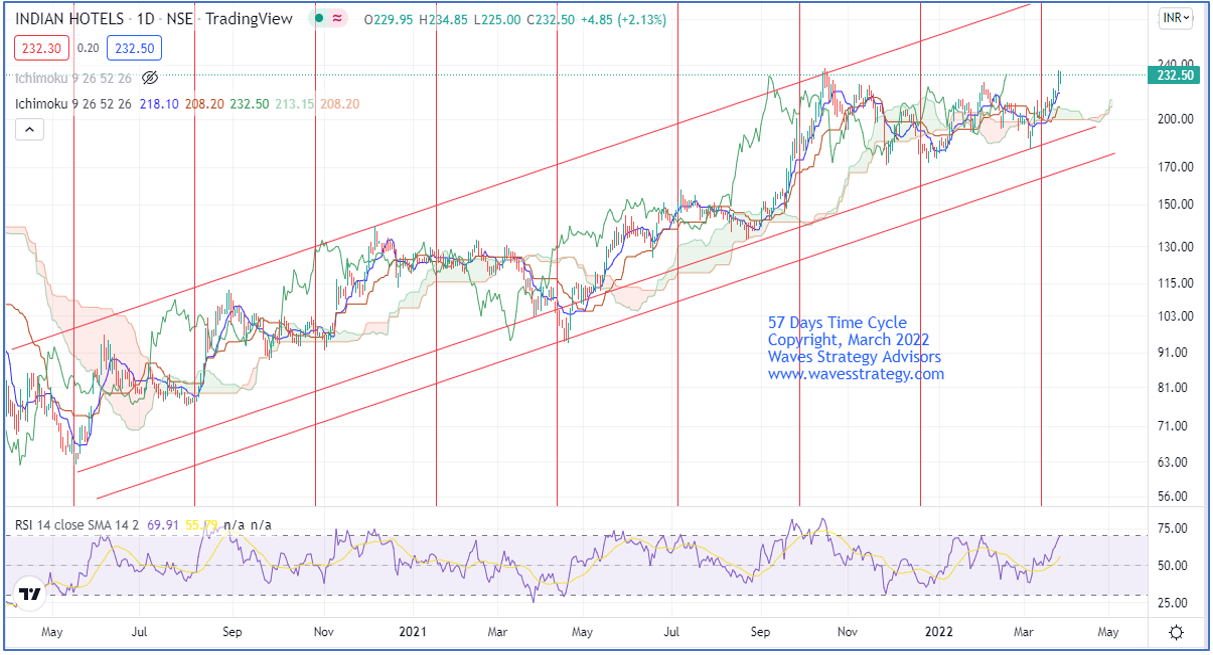Click the green market status dot
This screenshot has height=655, width=1213.
(319, 18)
